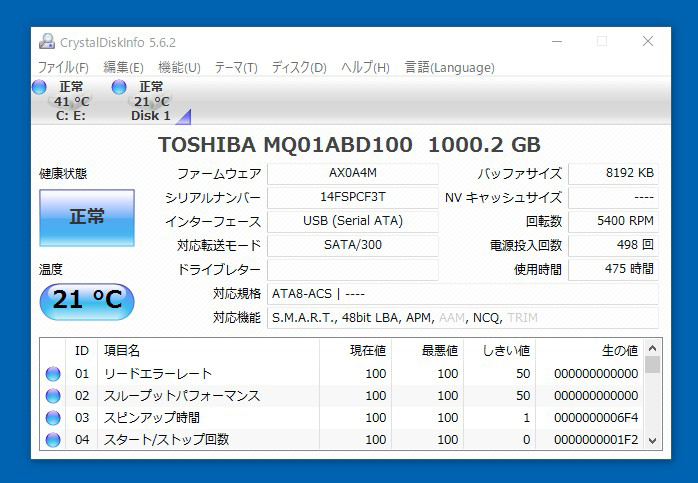Open the 言語(Language) menu
This screenshot has height=483, width=698.
click(x=449, y=67)
